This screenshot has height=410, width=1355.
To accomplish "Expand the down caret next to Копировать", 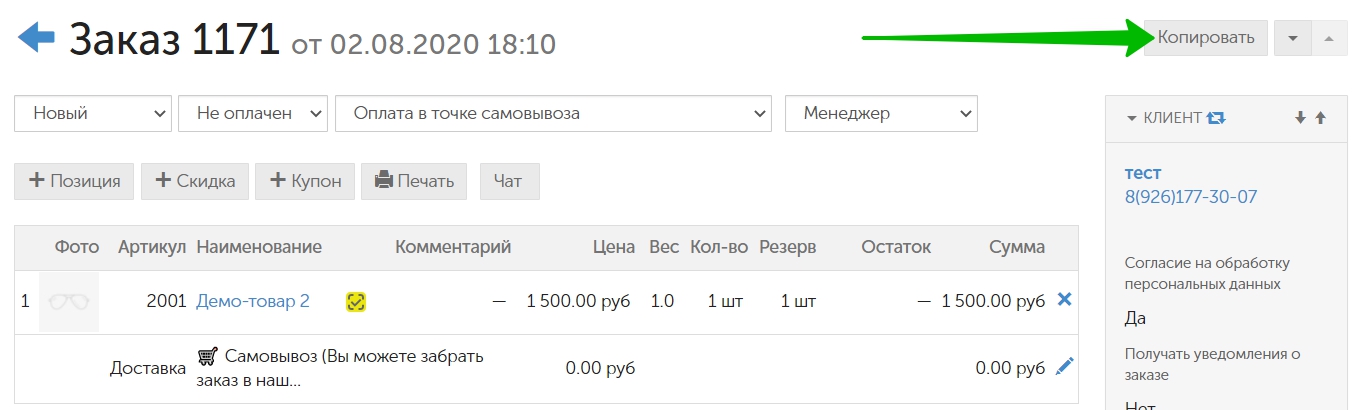I will pos(1293,38).
